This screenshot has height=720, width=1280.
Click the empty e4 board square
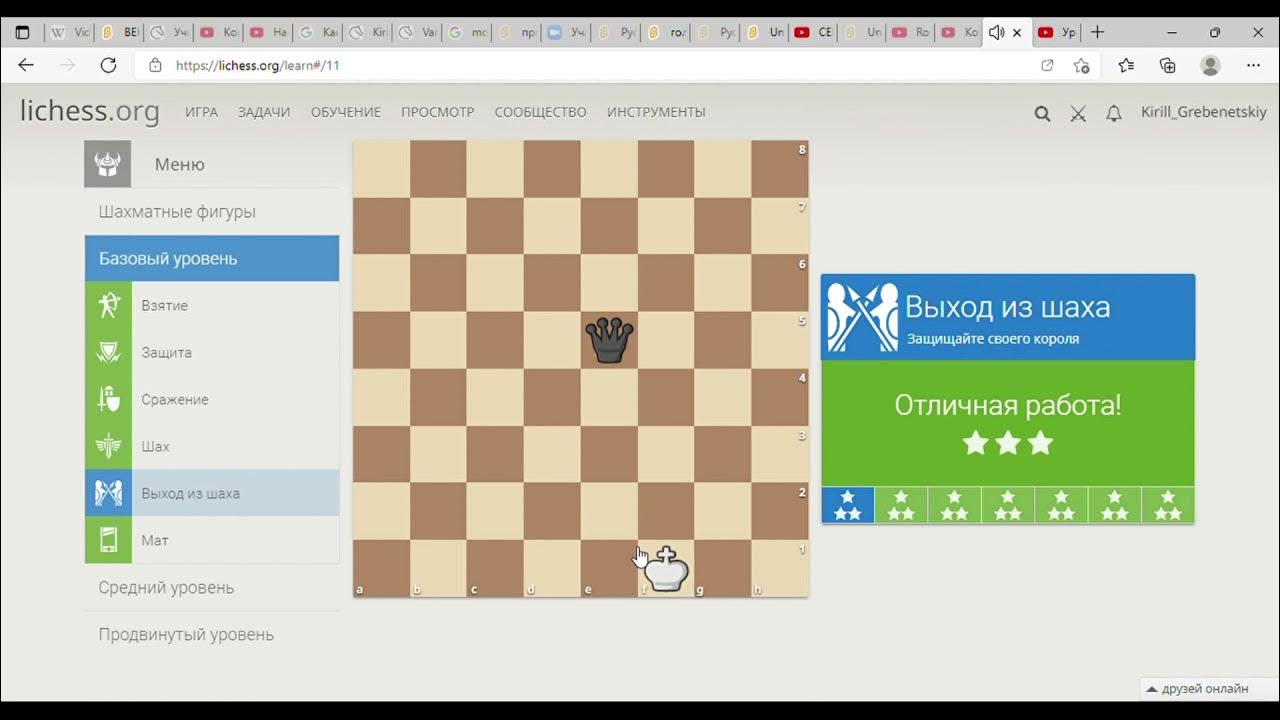point(609,397)
